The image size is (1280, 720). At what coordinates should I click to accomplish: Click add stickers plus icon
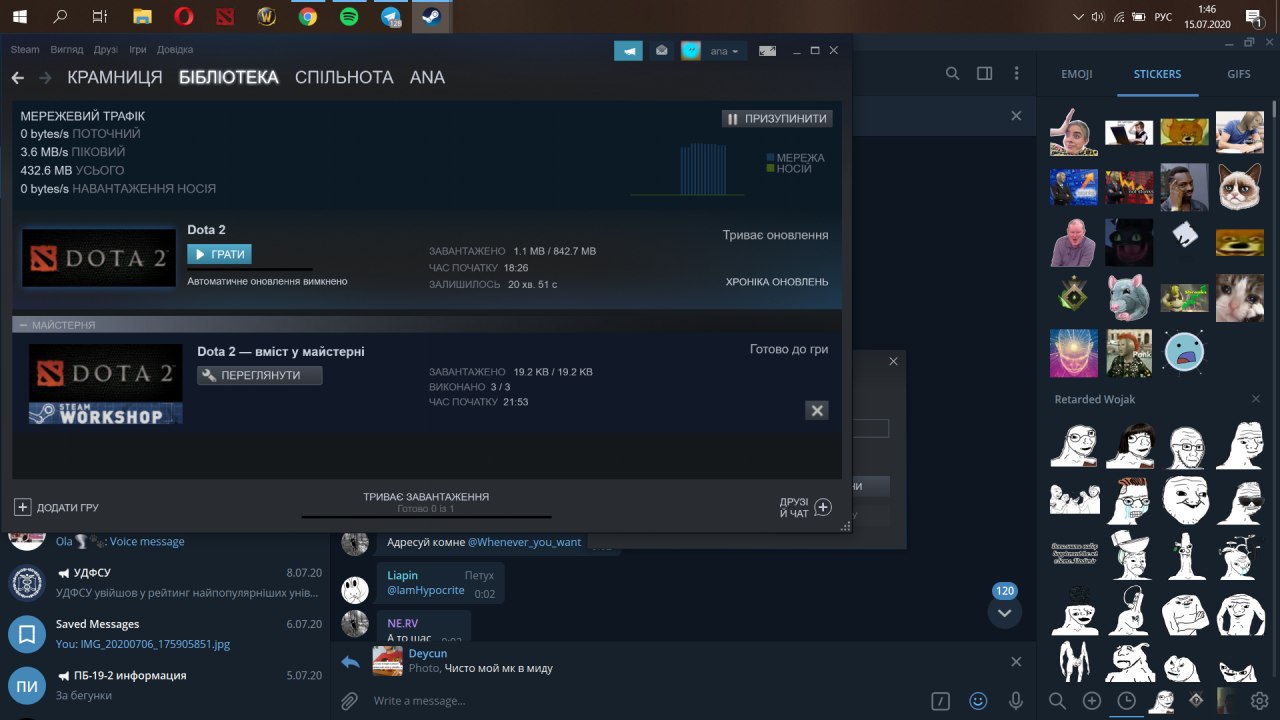coord(1092,701)
